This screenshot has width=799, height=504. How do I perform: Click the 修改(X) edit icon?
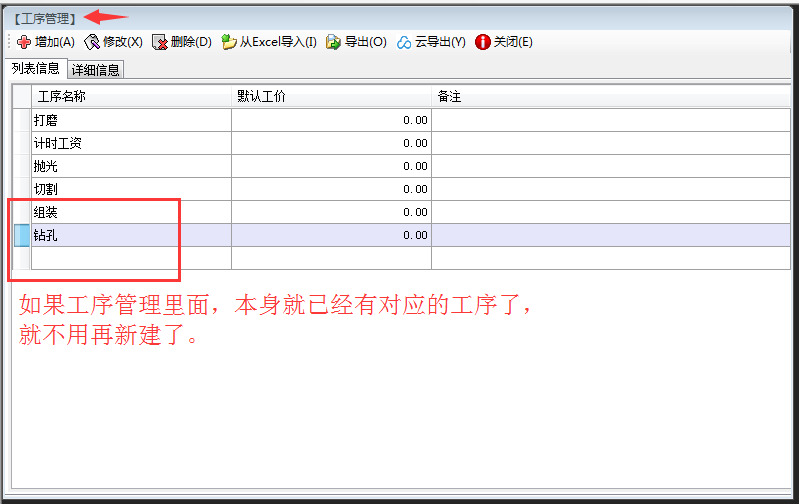(93, 42)
